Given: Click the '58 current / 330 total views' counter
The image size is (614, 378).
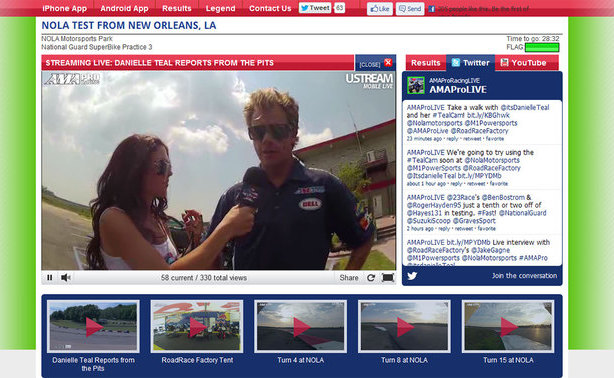Looking at the screenshot, I should 204,278.
